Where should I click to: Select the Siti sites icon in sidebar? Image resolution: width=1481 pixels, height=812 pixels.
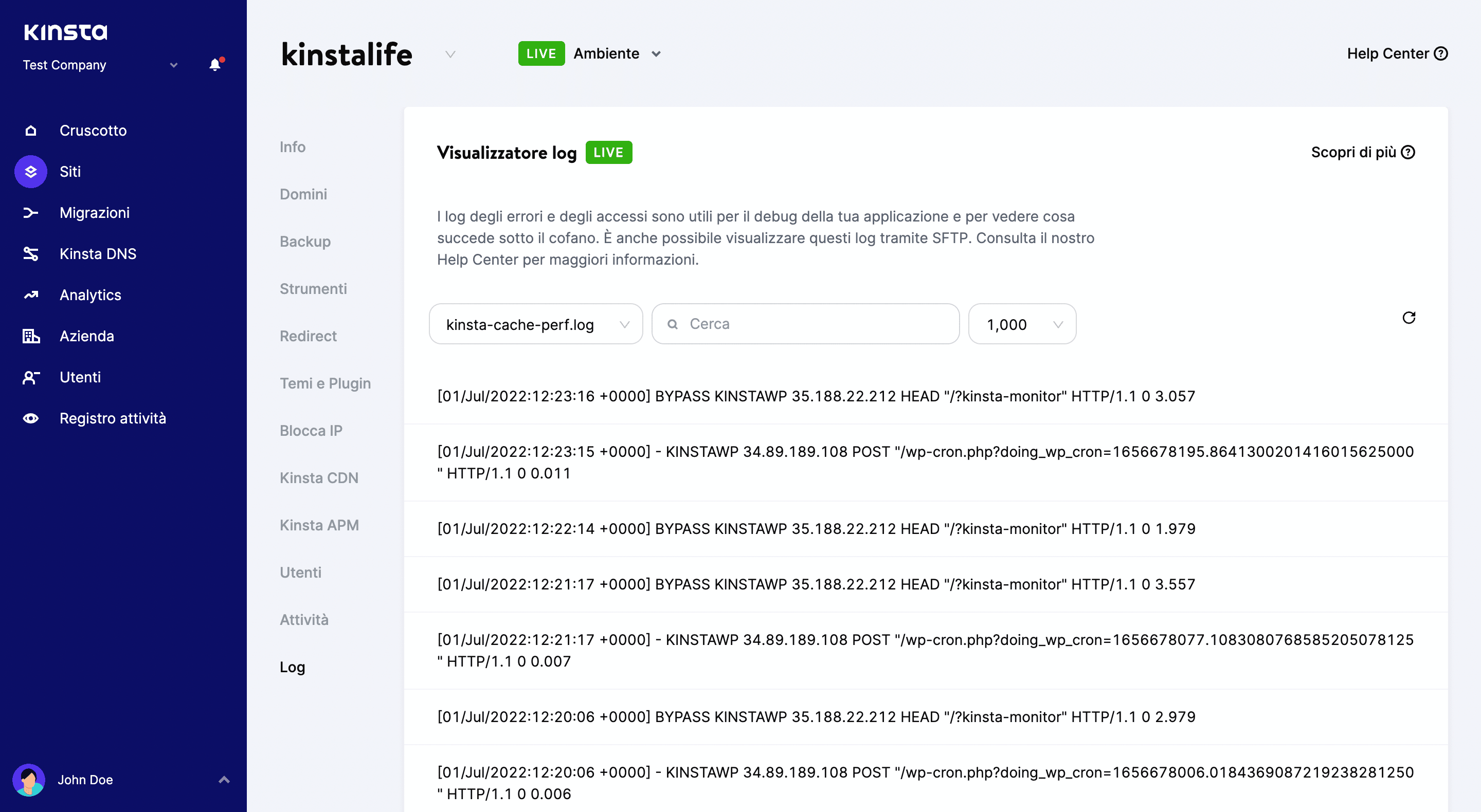pos(30,171)
